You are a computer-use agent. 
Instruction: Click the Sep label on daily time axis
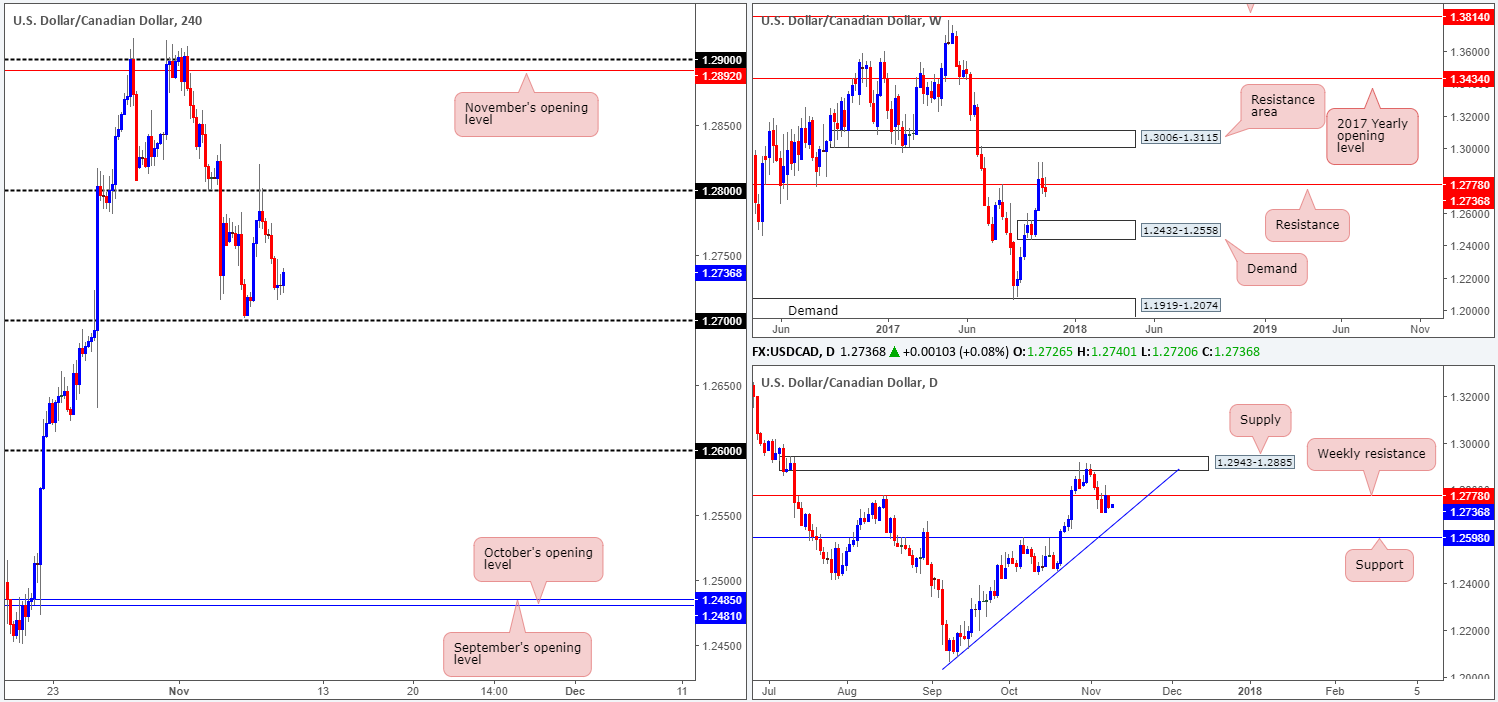click(933, 690)
